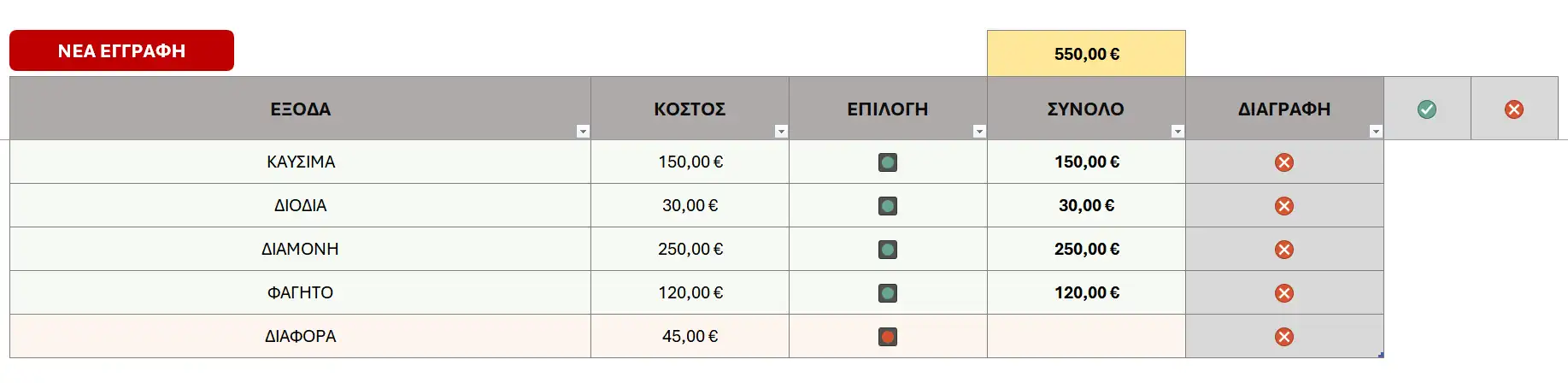Delete the ΦΑΓΗΤΟ row
The height and width of the screenshot is (383, 1568).
tap(1284, 293)
